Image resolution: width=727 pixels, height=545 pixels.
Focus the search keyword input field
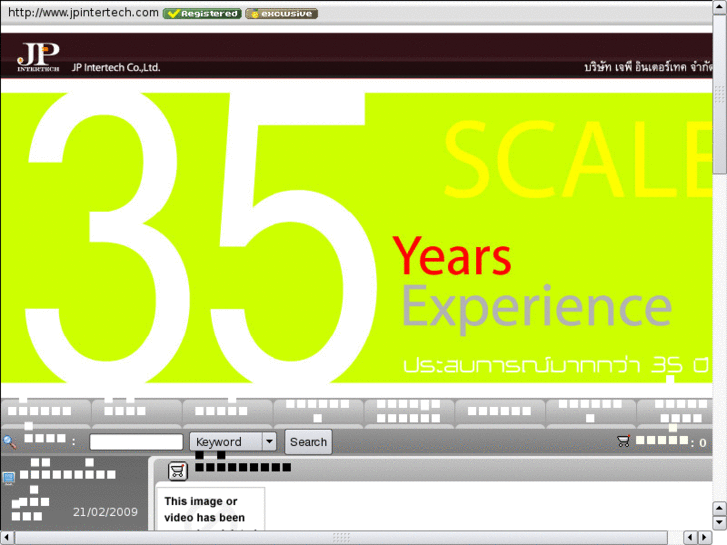[x=136, y=442]
